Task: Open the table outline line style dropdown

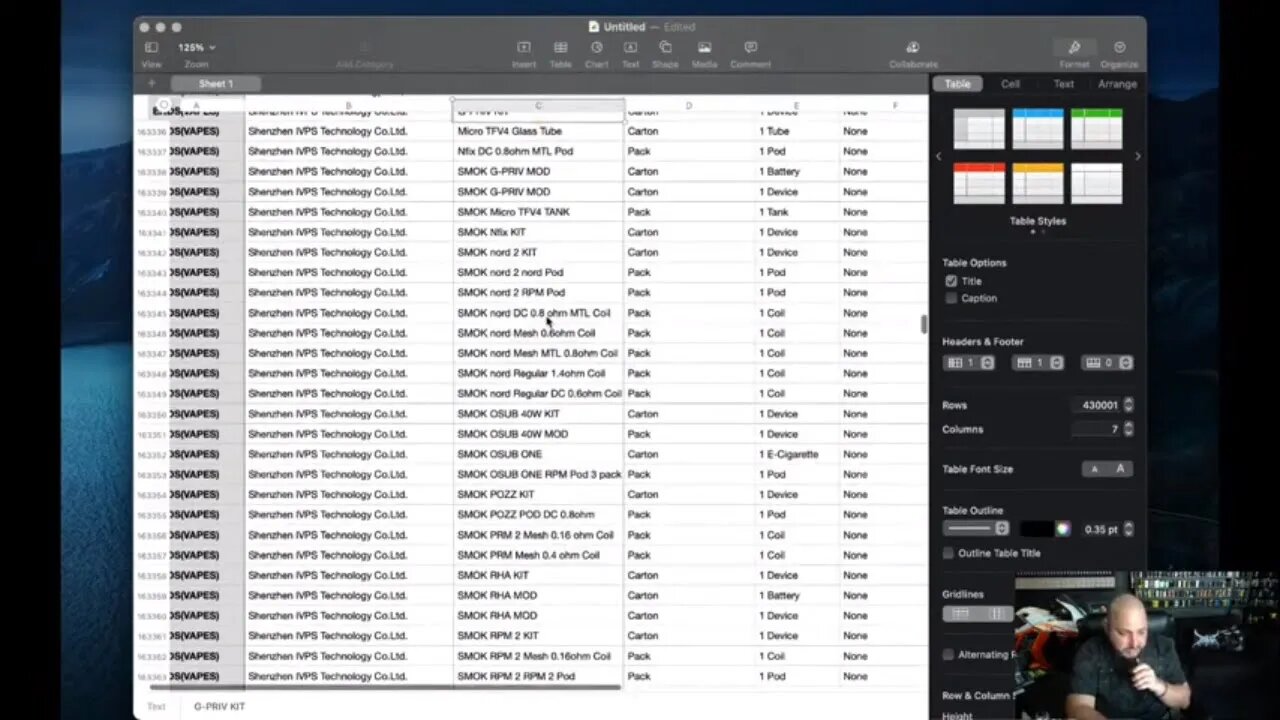Action: 977,529
